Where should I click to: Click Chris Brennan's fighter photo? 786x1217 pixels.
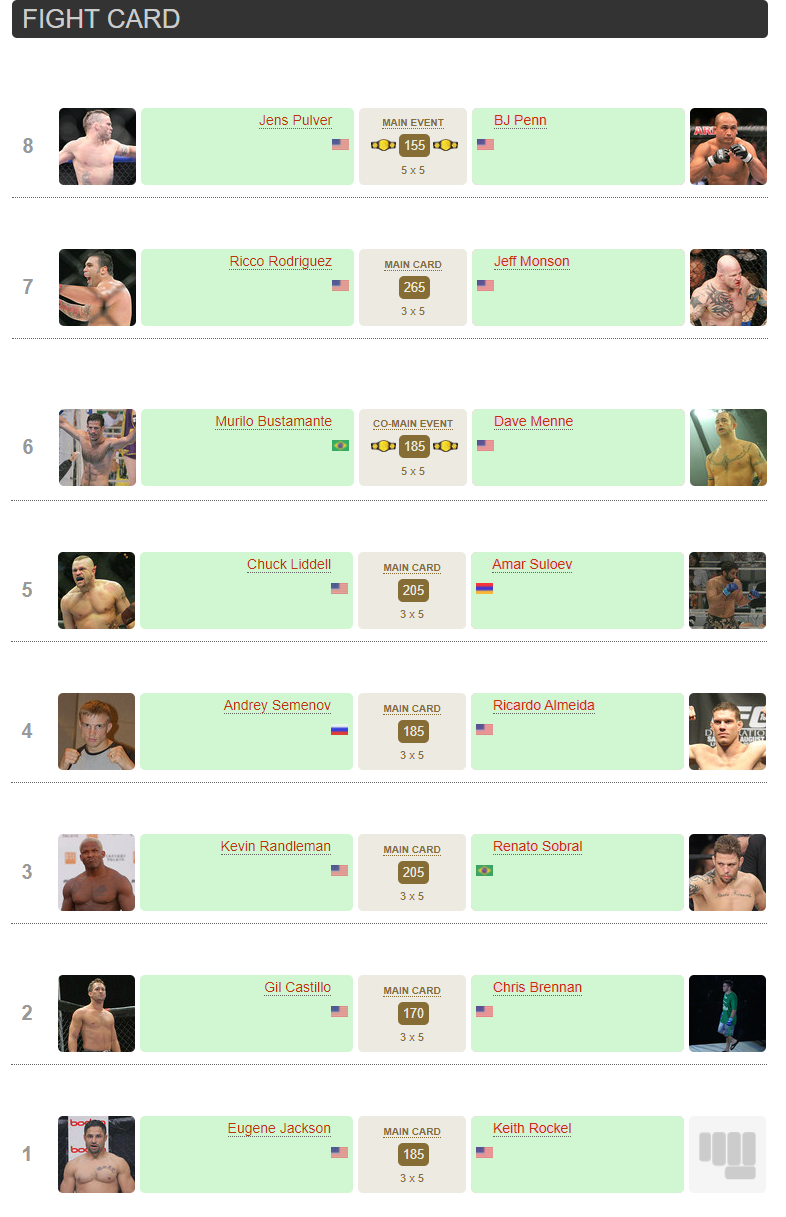727,1013
